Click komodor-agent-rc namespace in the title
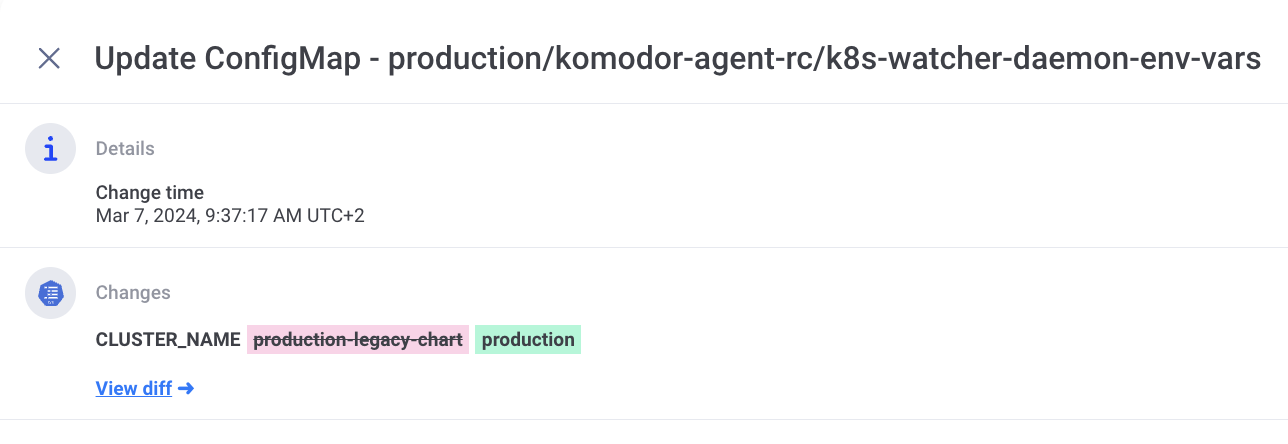Viewport: 1288px width, 444px height. pyautogui.click(x=702, y=58)
